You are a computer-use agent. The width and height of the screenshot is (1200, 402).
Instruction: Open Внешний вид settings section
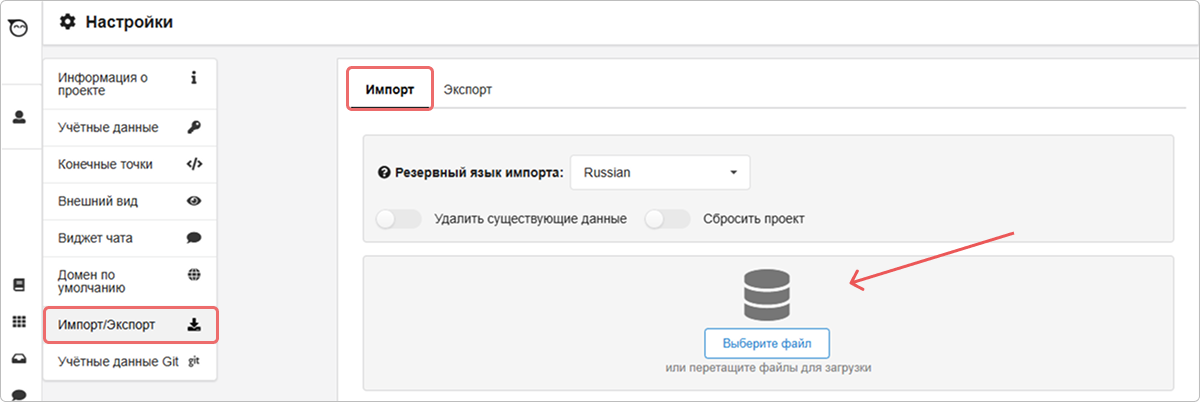click(x=129, y=201)
